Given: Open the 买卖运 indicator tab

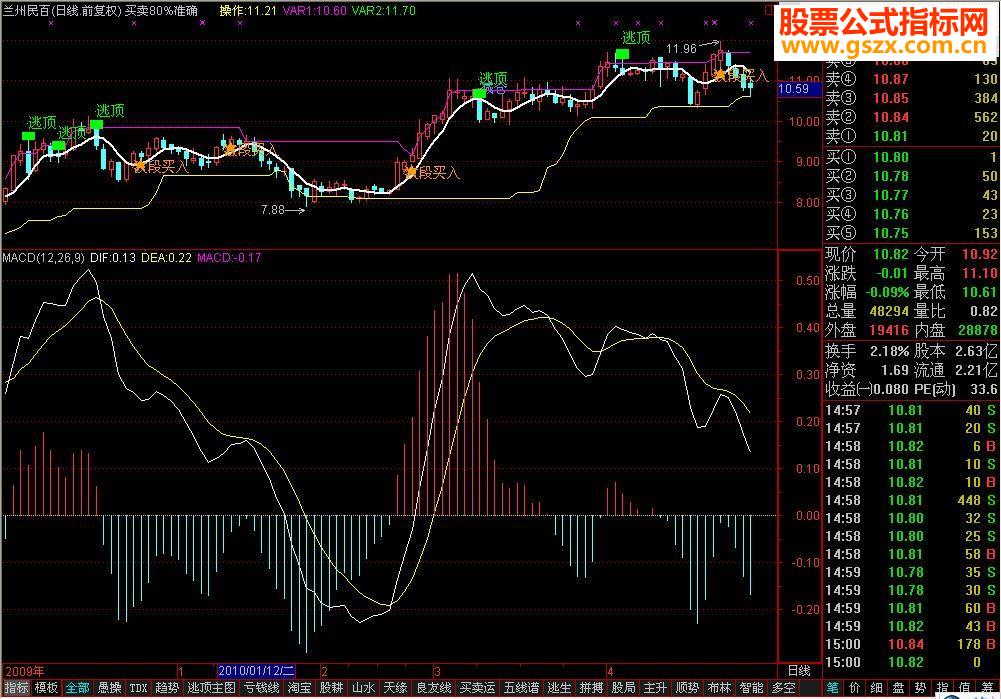Looking at the screenshot, I should pos(478,688).
